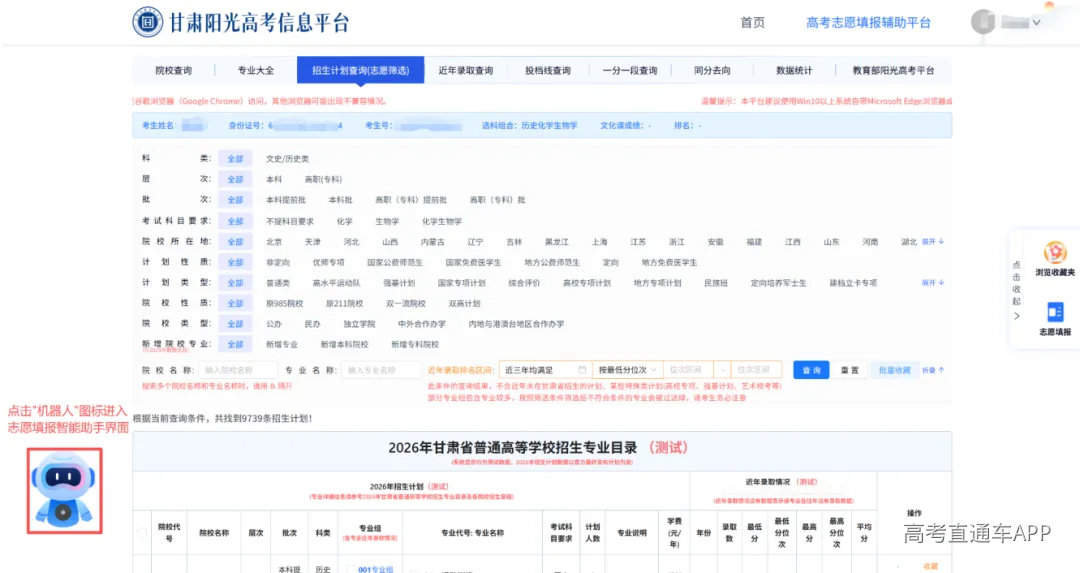Filter by 双一流院校

click(x=405, y=303)
